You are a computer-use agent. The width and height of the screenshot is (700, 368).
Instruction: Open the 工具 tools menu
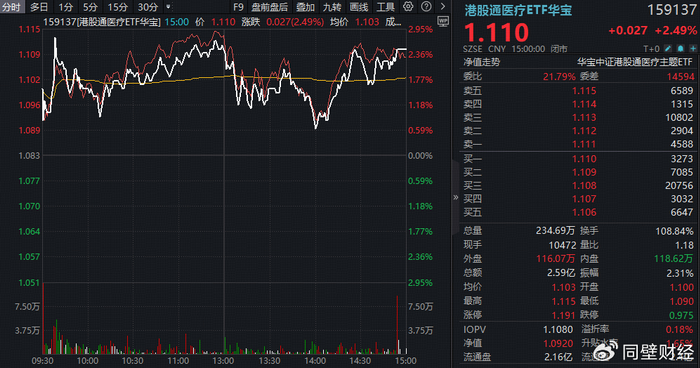385,7
